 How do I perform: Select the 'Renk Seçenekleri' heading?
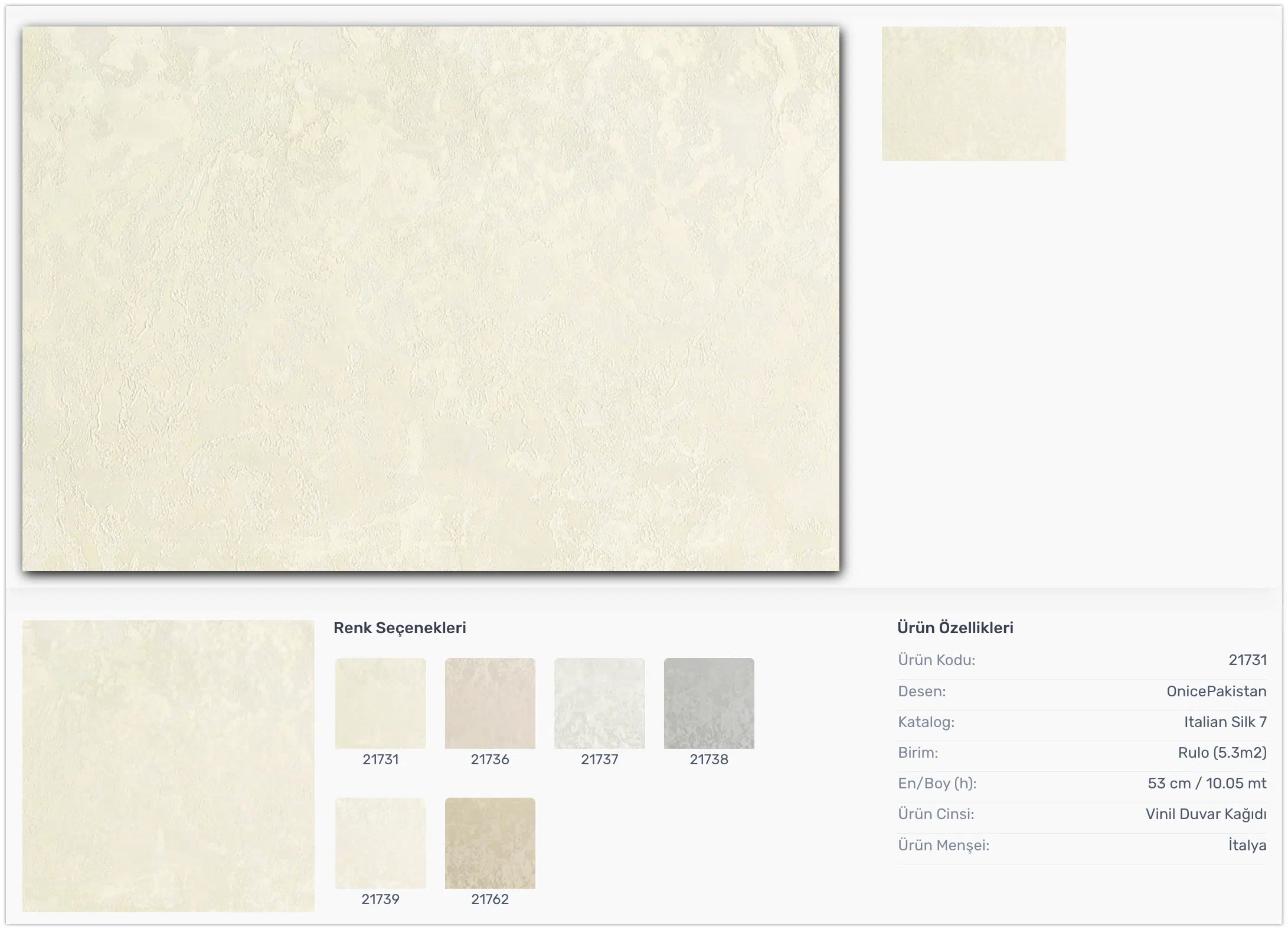400,628
